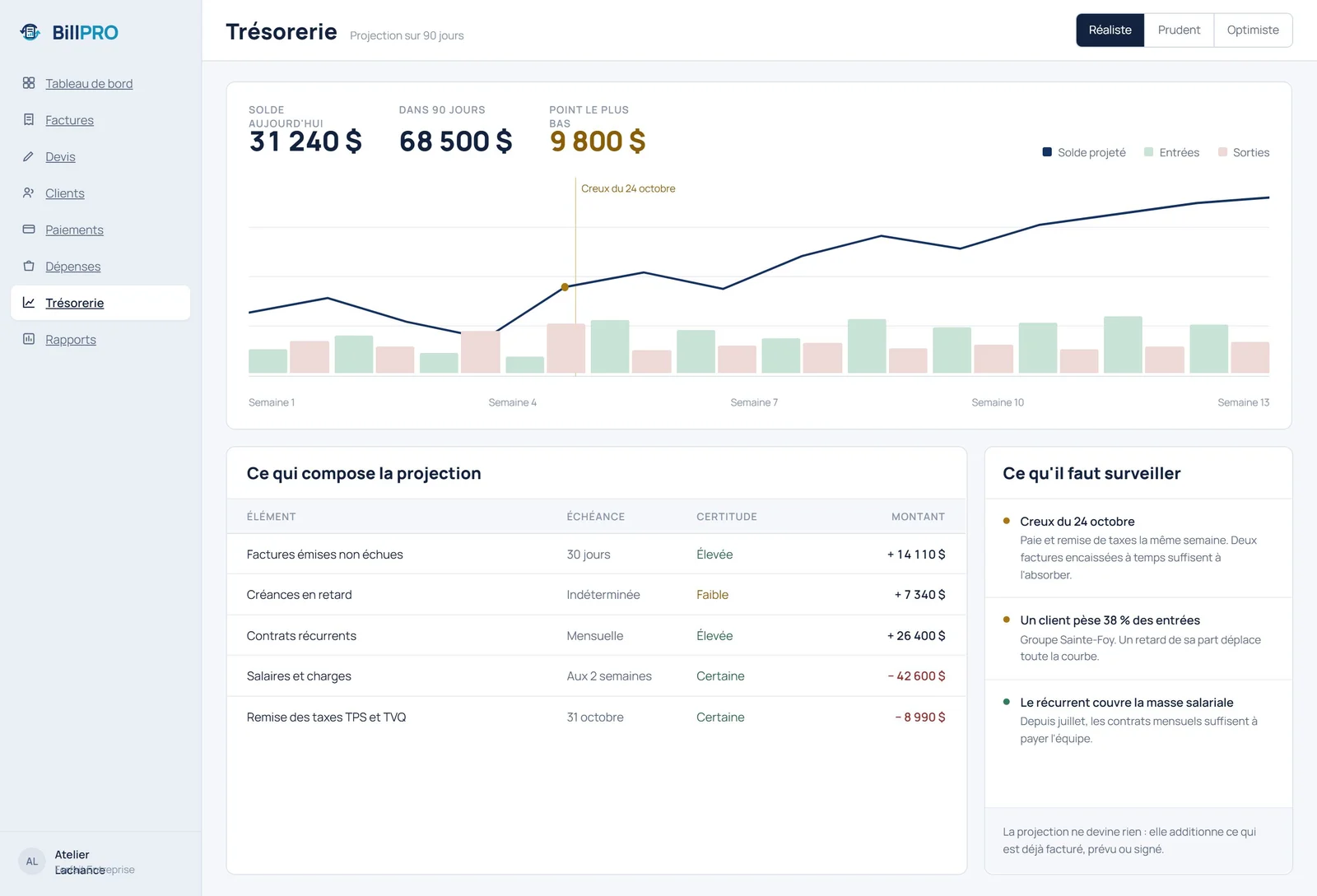Click Remise des taxes TPS et TVQ

tap(326, 717)
